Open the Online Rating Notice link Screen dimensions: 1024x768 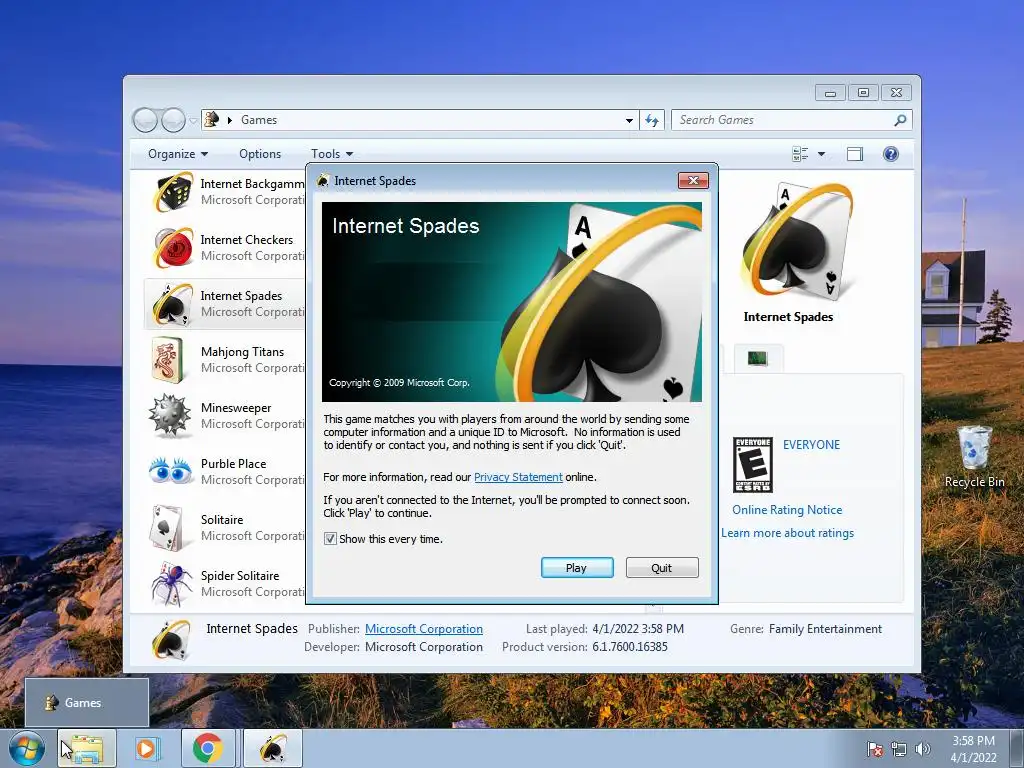pos(787,510)
